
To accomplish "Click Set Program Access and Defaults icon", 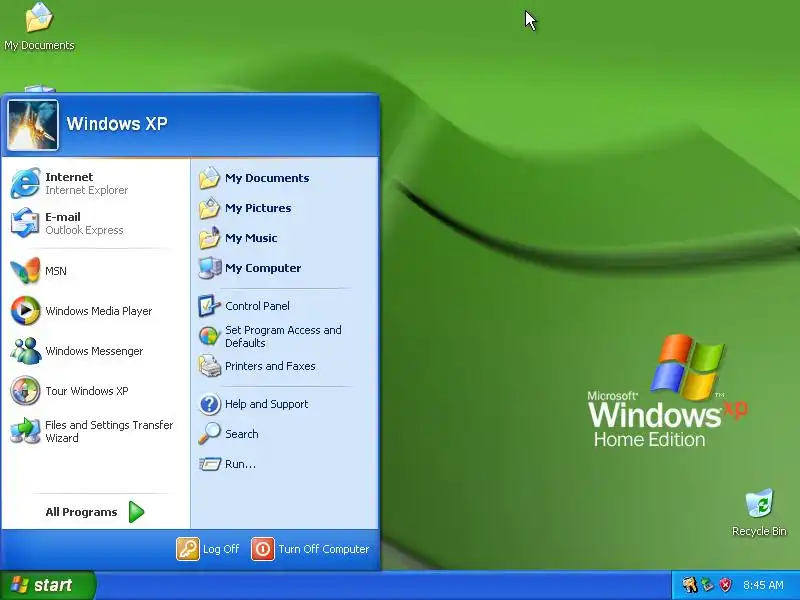I will (209, 336).
